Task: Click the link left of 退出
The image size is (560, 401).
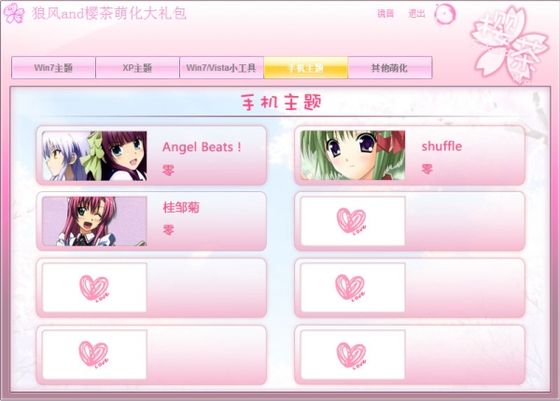Action: click(x=386, y=14)
